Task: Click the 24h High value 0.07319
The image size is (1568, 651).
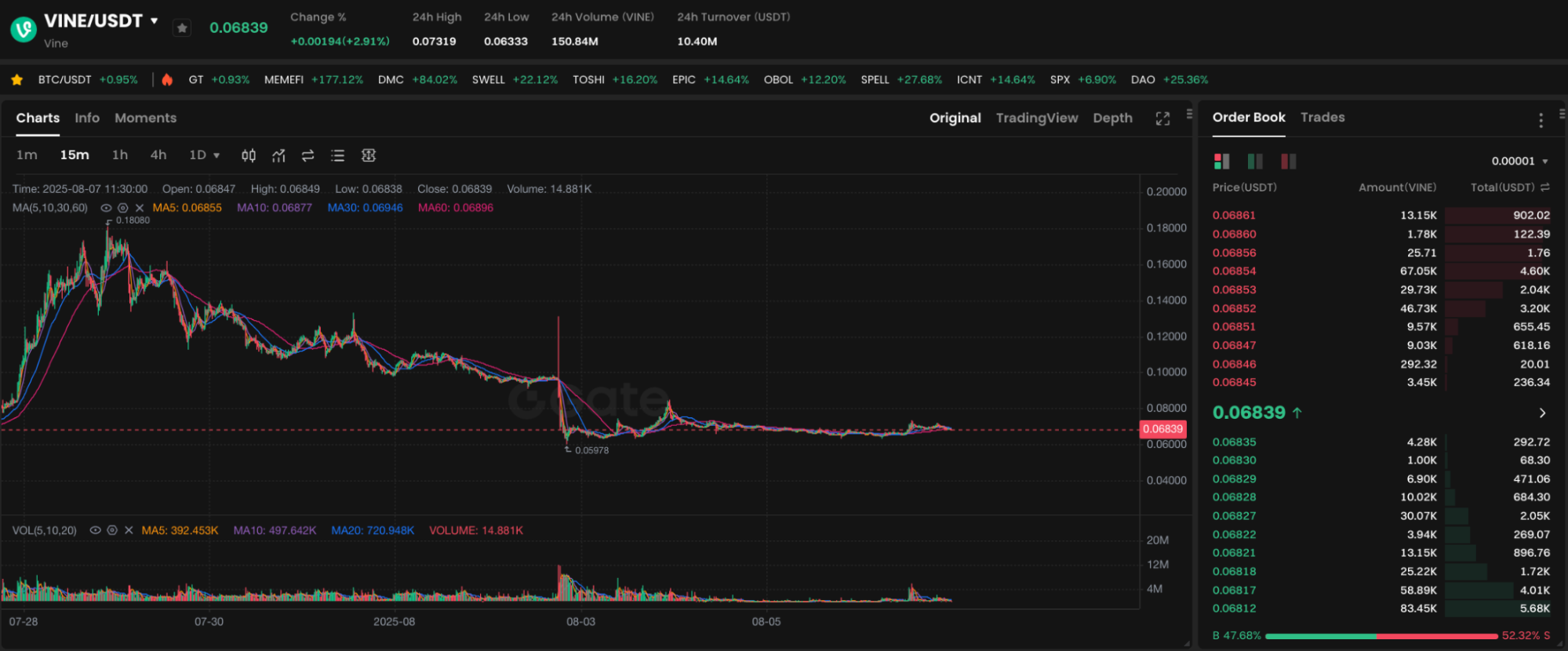Action: [434, 42]
